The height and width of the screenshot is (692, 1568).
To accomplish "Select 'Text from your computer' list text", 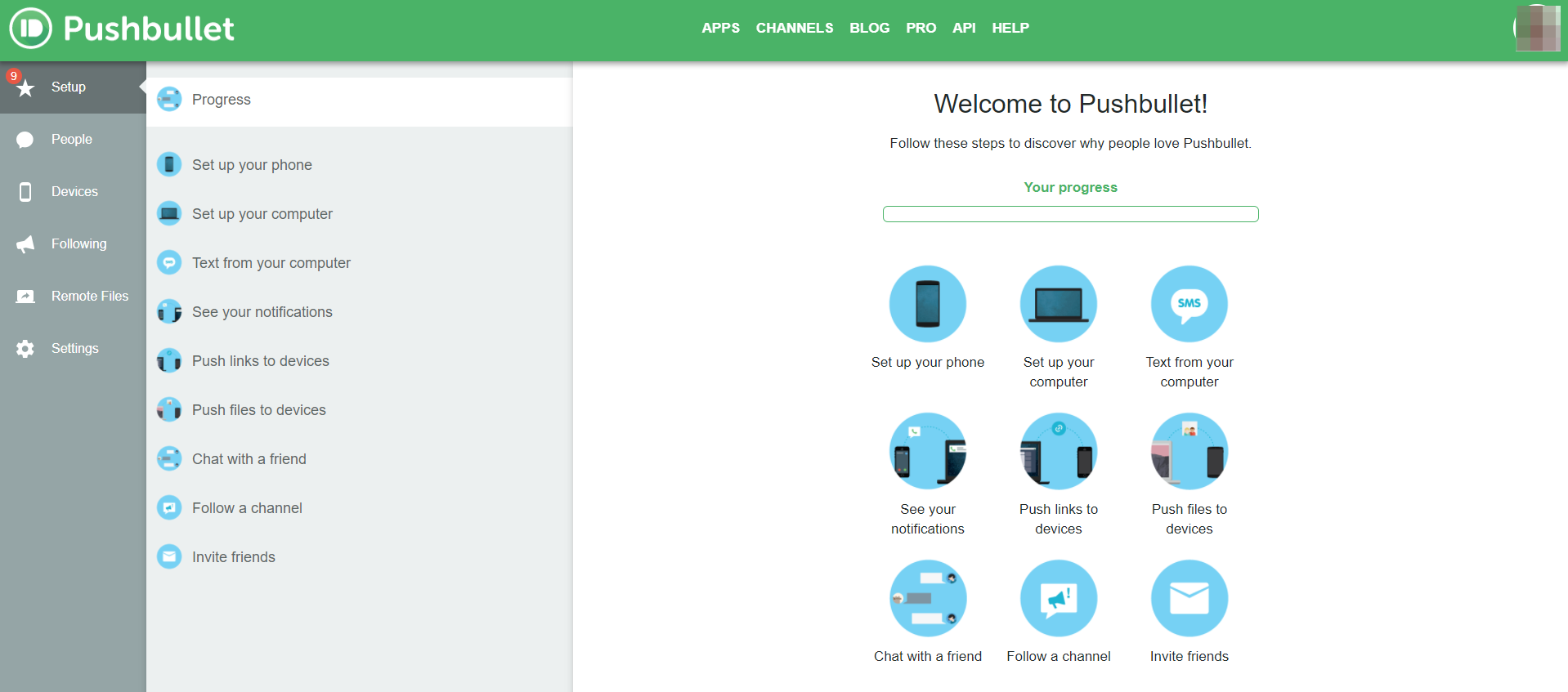I will click(271, 263).
